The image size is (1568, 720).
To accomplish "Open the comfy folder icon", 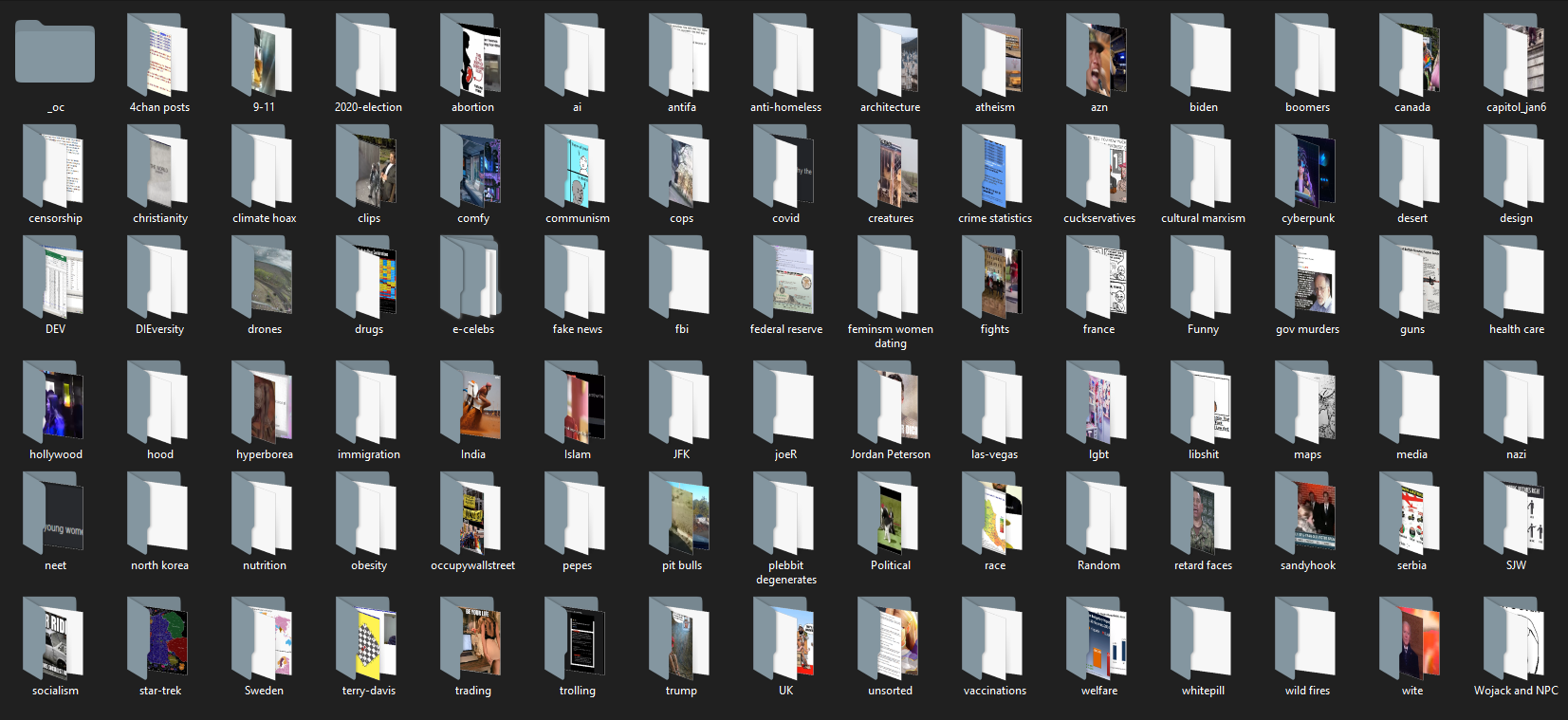I will click(471, 166).
